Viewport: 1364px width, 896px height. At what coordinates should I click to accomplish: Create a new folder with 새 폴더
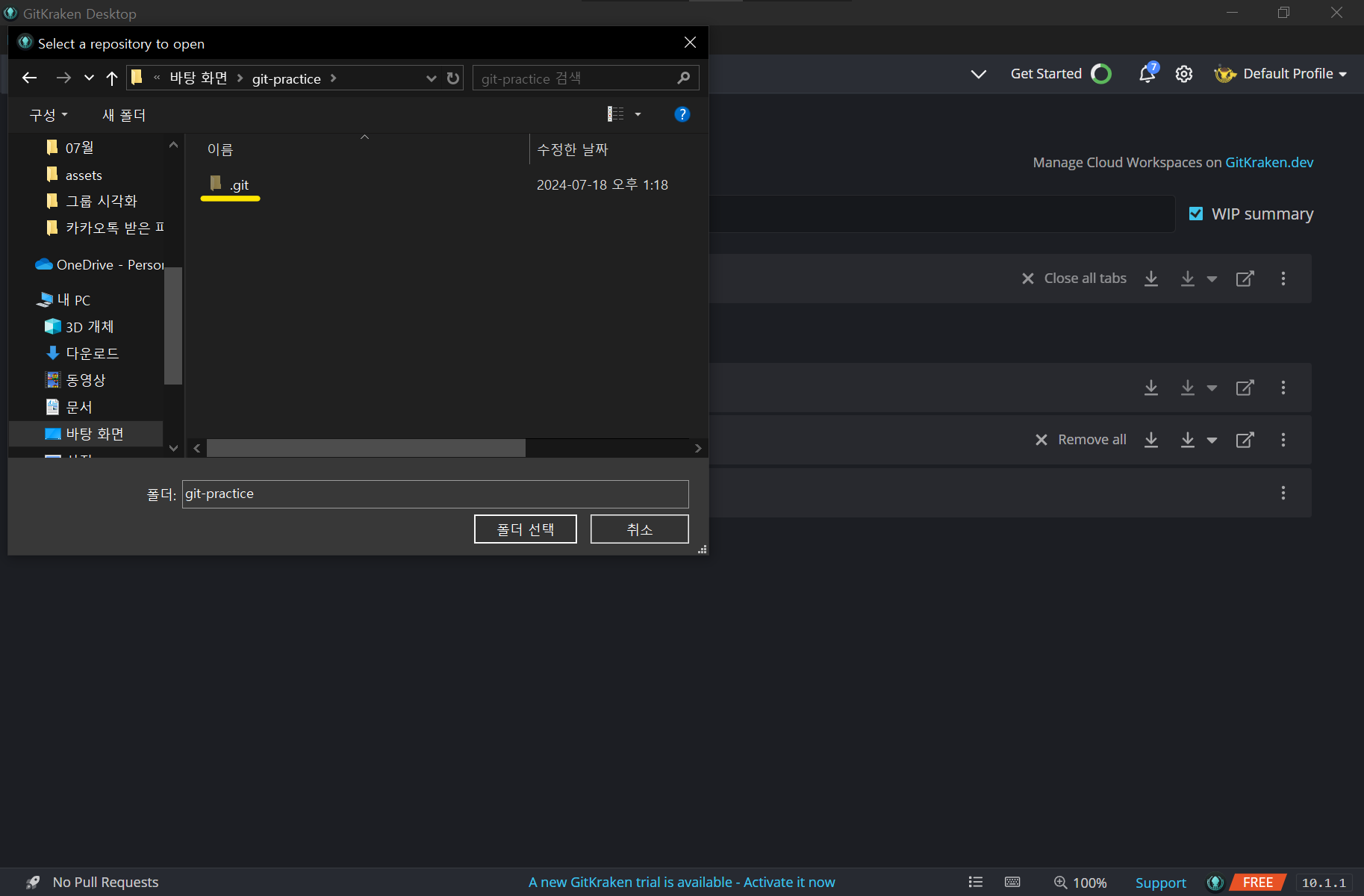tap(124, 115)
